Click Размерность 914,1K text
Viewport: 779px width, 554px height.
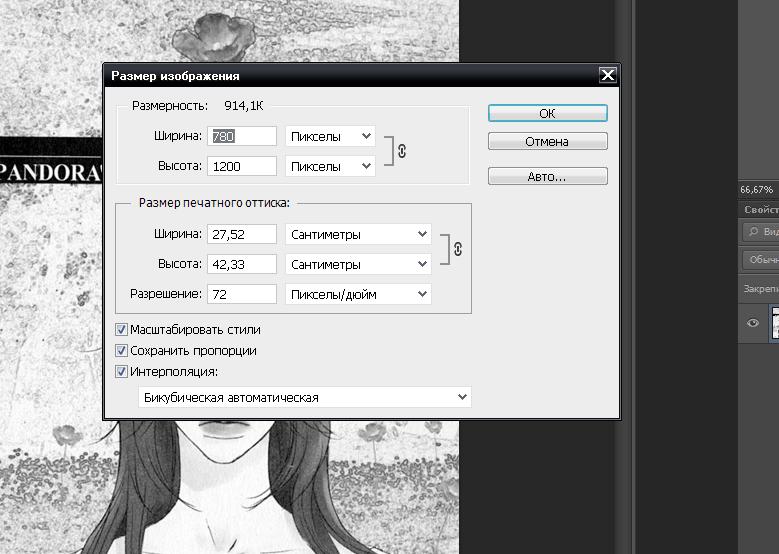(197, 105)
